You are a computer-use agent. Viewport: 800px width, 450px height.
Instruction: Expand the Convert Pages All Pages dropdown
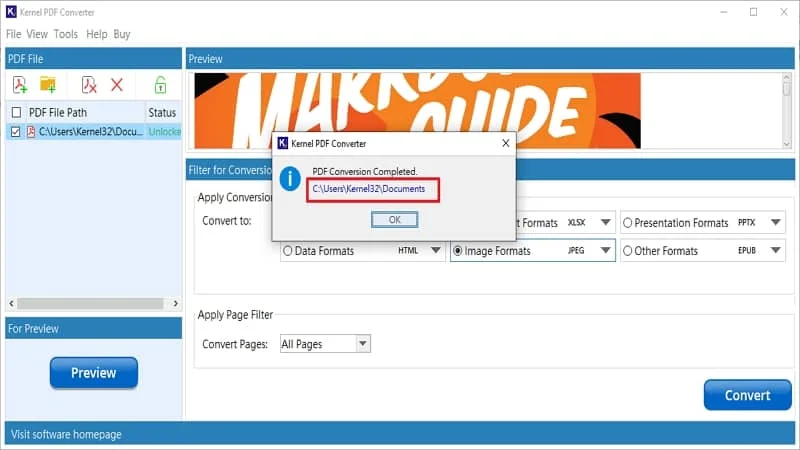363,344
